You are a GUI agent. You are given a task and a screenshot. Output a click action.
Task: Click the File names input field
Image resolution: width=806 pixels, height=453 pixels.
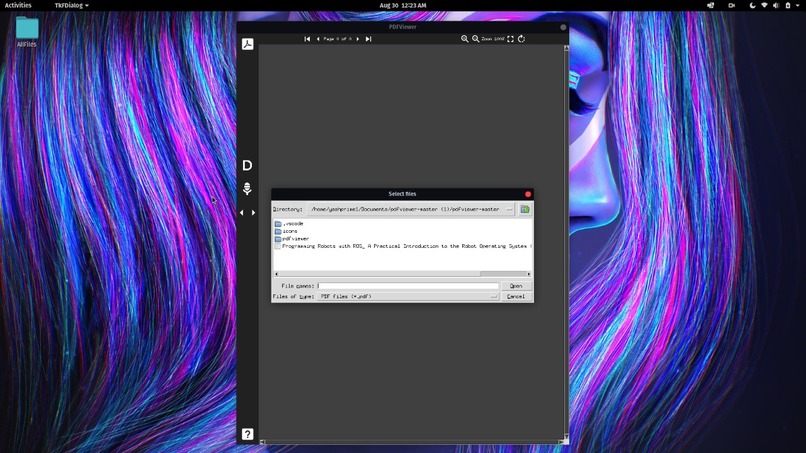[408, 286]
